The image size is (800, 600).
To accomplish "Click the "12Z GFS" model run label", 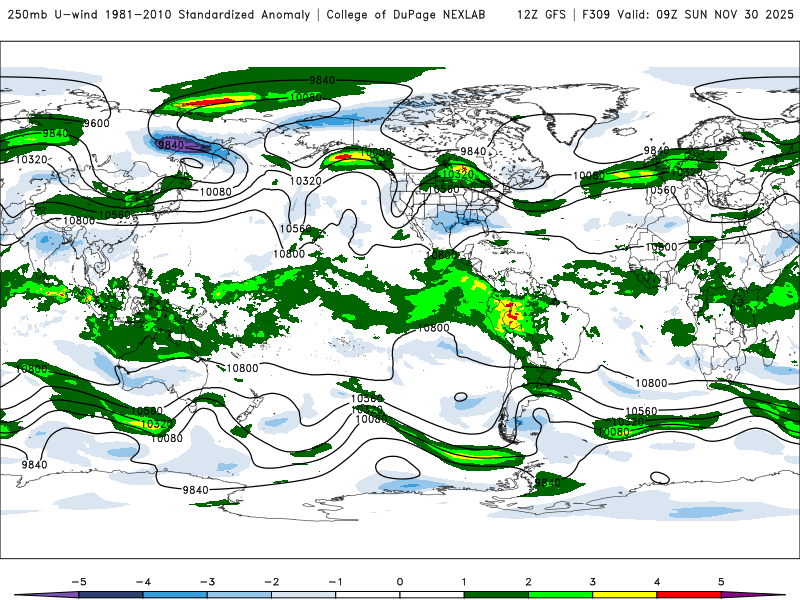I will click(x=541, y=14).
